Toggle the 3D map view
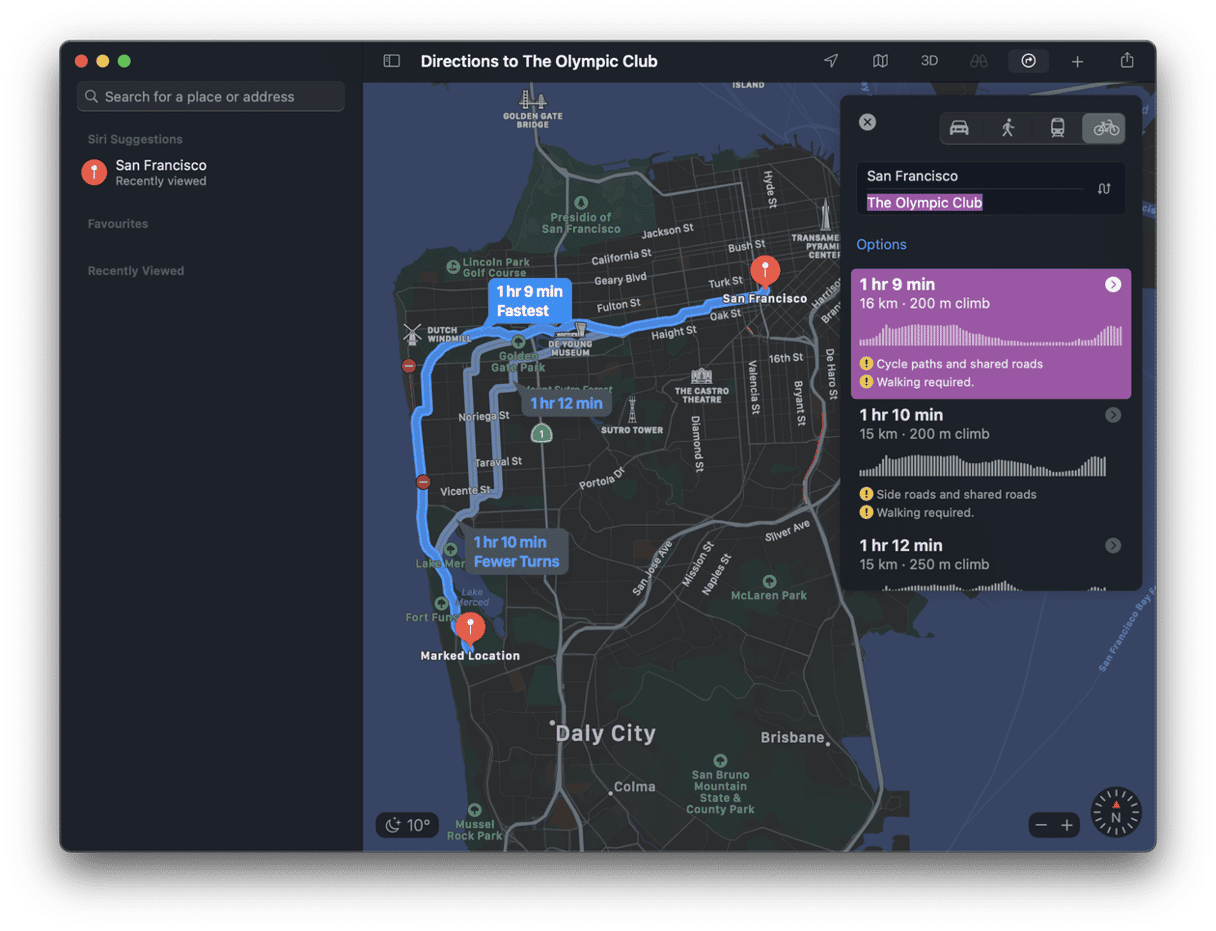The height and width of the screenshot is (931, 1216). [x=929, y=61]
